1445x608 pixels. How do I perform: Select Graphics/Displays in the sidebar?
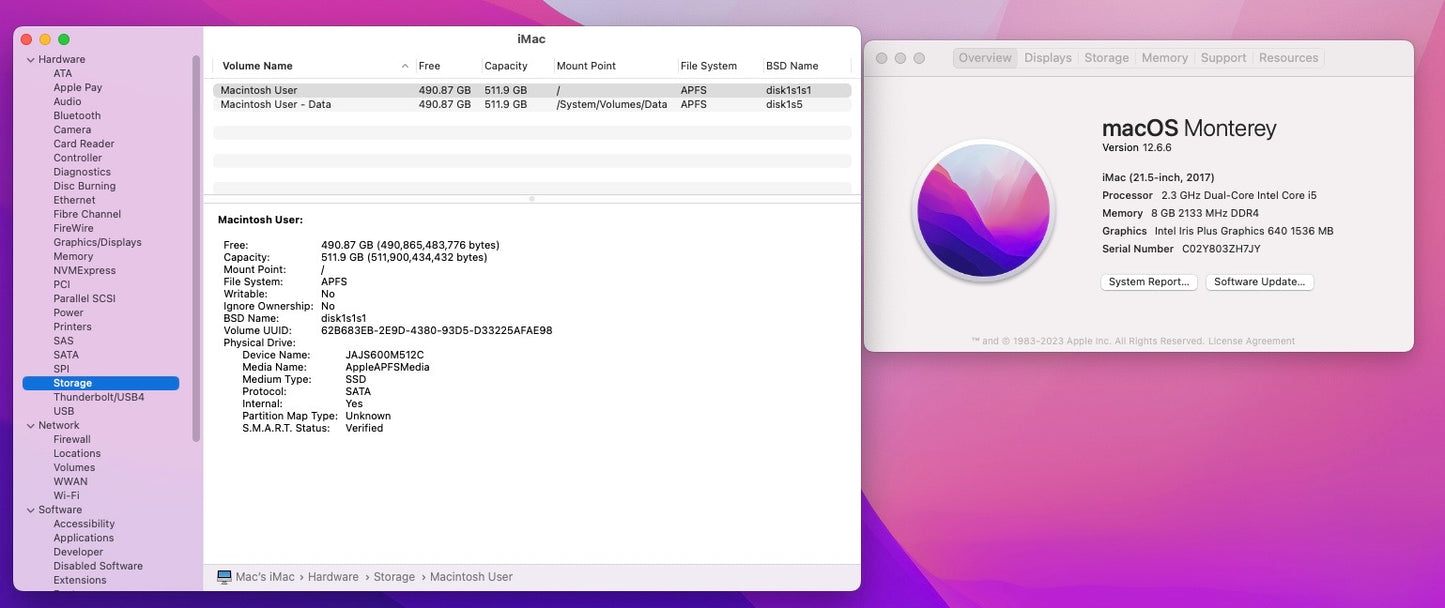pos(97,242)
